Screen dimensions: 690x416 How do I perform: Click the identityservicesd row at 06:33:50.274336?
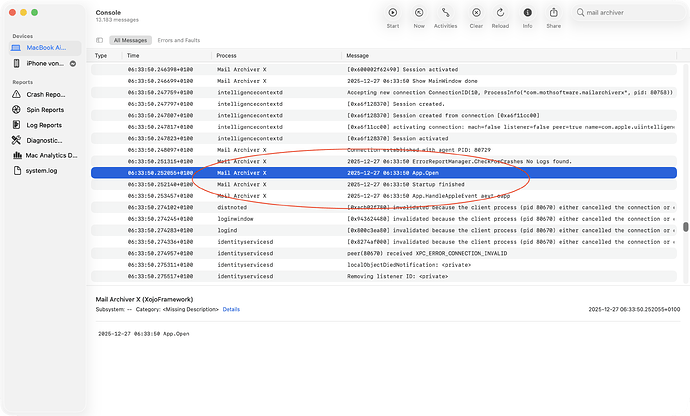(384, 242)
